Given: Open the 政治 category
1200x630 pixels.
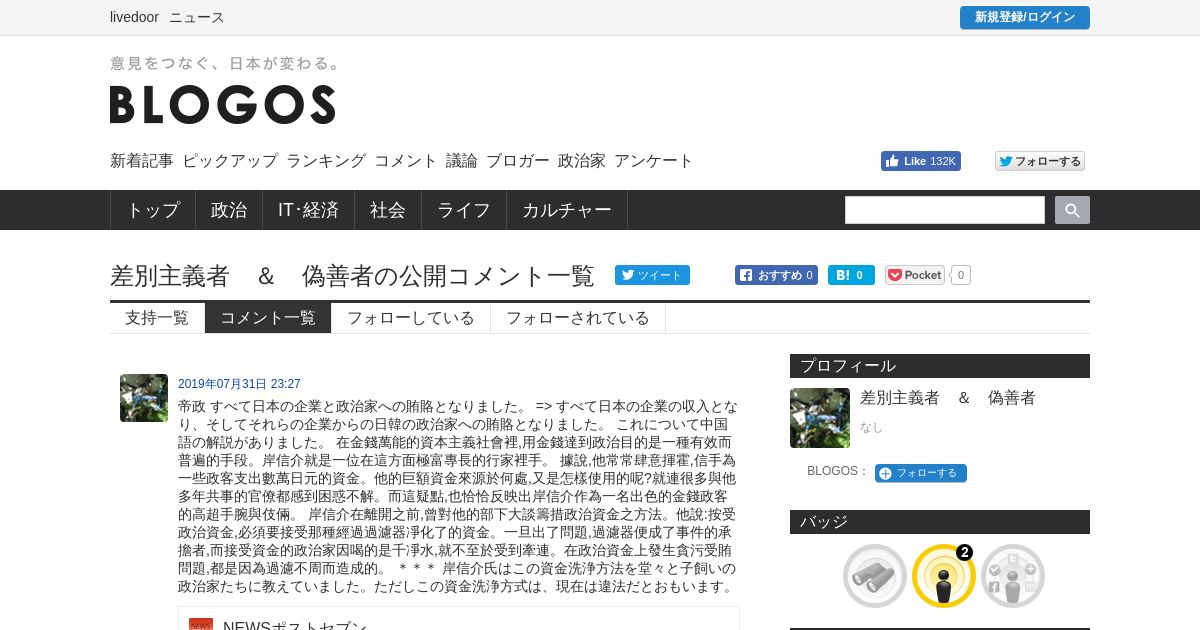Looking at the screenshot, I should 229,210.
